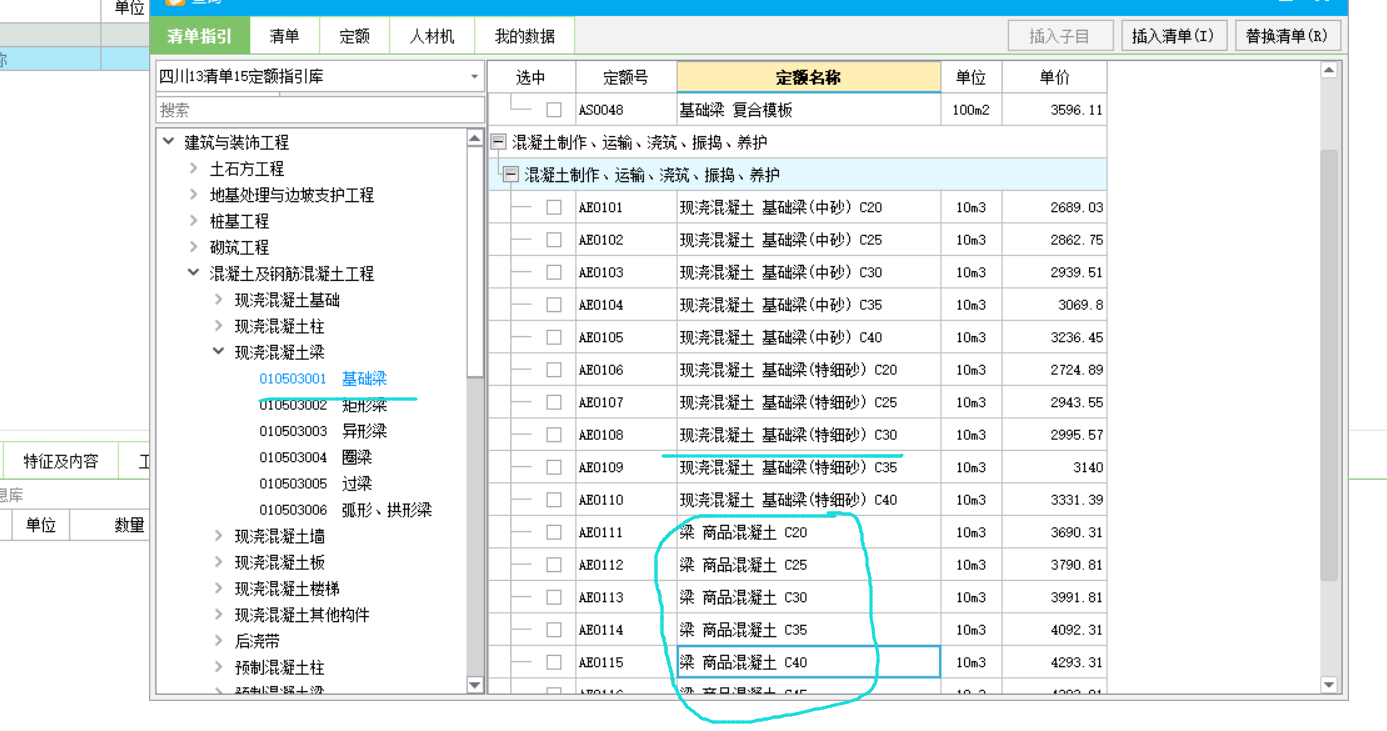Select 010503003 异形梁 tree item

tap(323, 431)
